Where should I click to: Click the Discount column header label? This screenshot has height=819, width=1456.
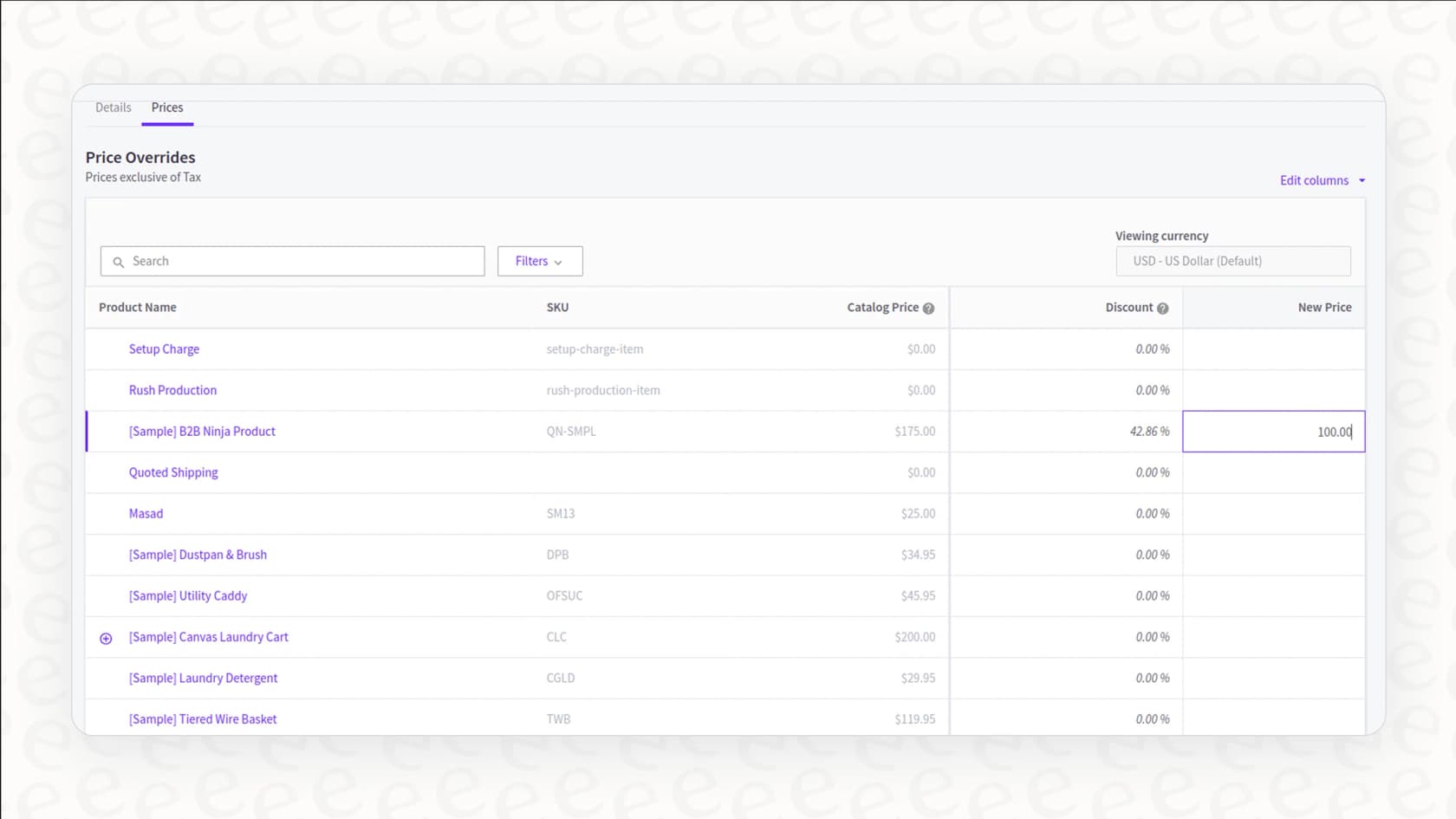1129,308
